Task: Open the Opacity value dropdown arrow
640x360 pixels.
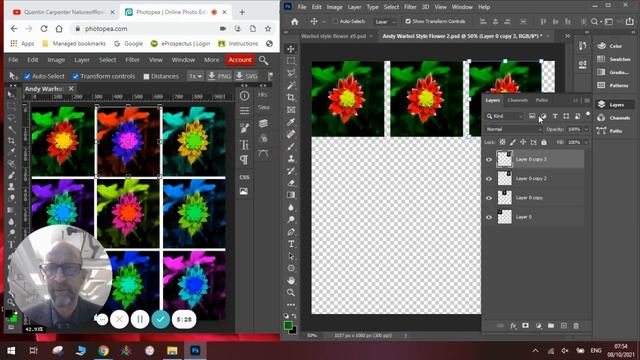Action: 587,129
